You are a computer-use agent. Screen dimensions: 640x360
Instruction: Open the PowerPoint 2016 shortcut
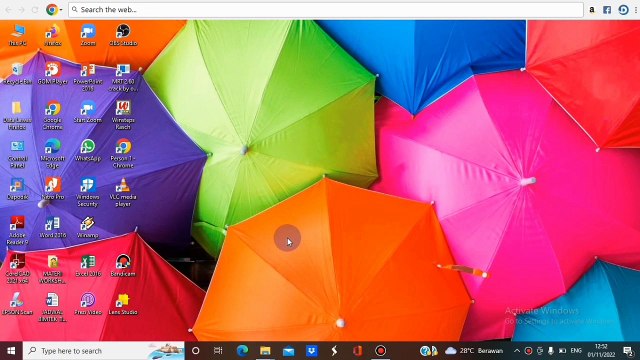(88, 77)
